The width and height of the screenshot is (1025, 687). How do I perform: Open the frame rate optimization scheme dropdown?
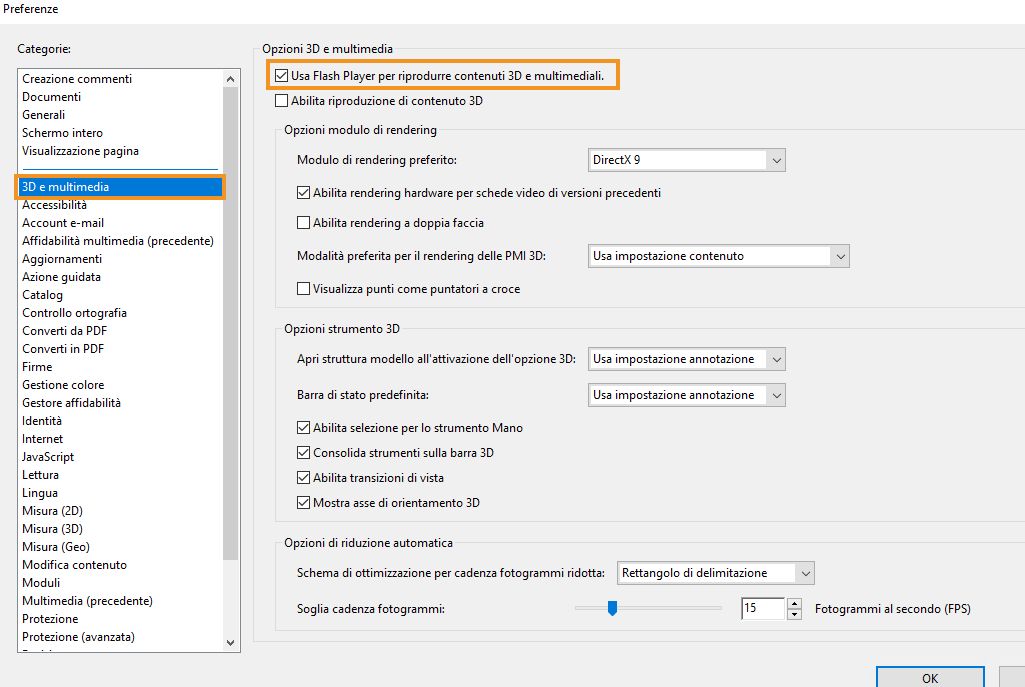pyautogui.click(x=806, y=572)
